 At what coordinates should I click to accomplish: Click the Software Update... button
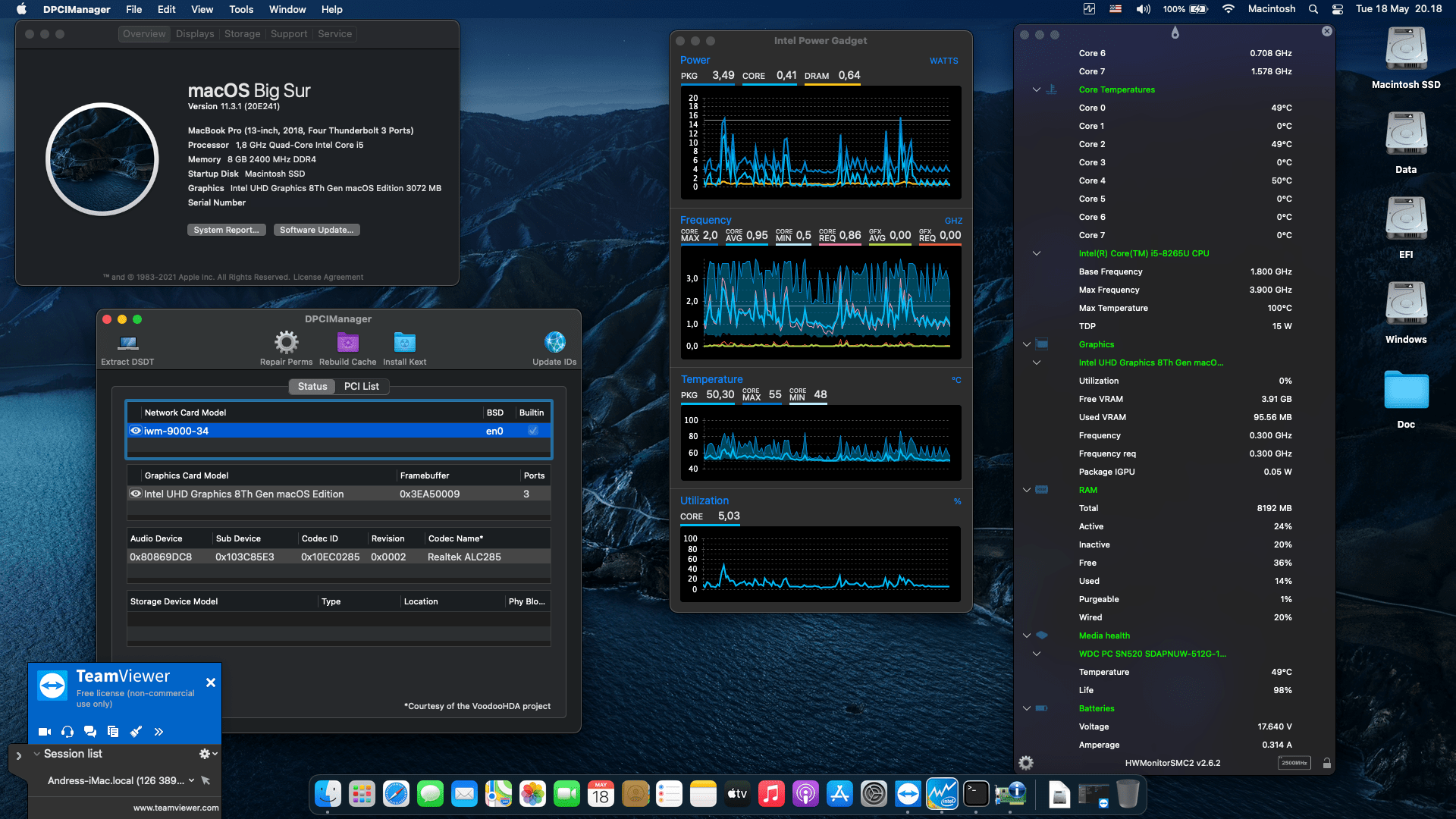pyautogui.click(x=316, y=230)
